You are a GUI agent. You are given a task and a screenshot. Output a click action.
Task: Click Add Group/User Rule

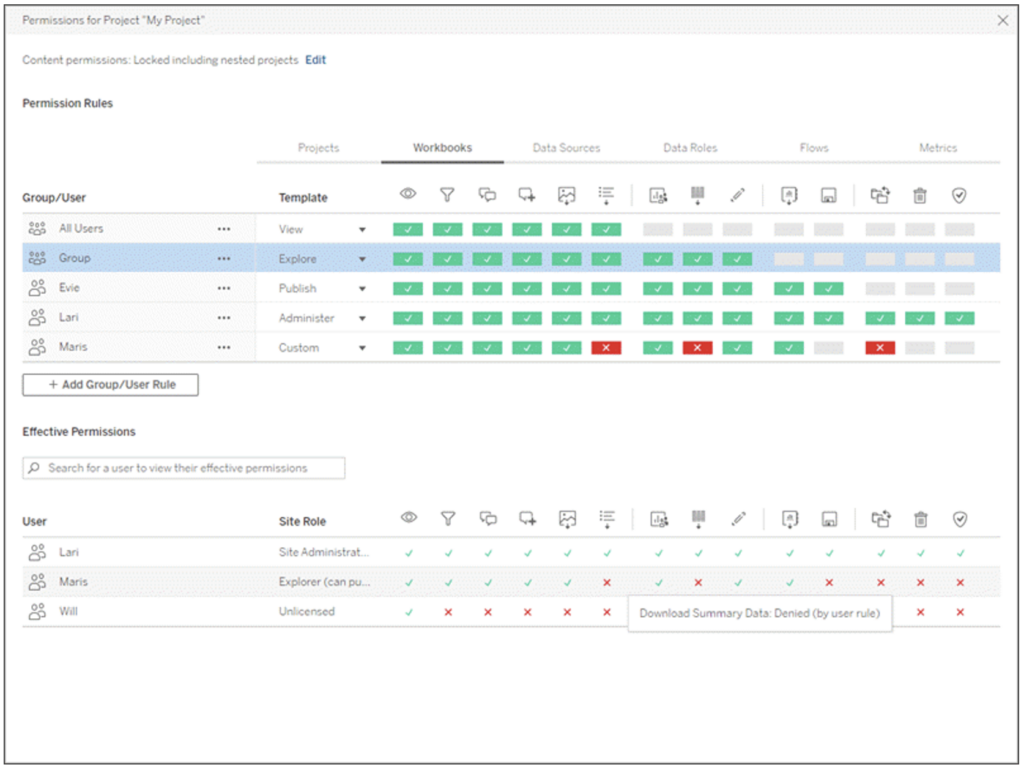click(x=110, y=384)
